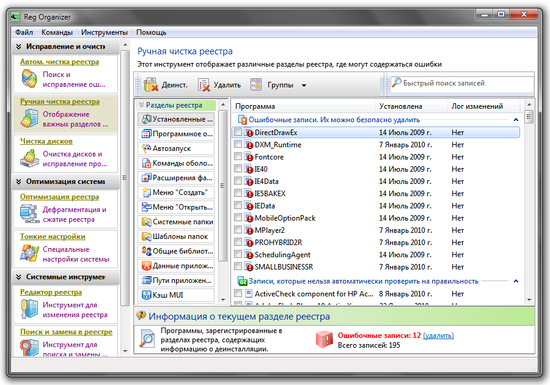Image resolution: width=550 pixels, height=385 pixels.
Task: Click the Команды оболо... section icon
Action: [146, 163]
